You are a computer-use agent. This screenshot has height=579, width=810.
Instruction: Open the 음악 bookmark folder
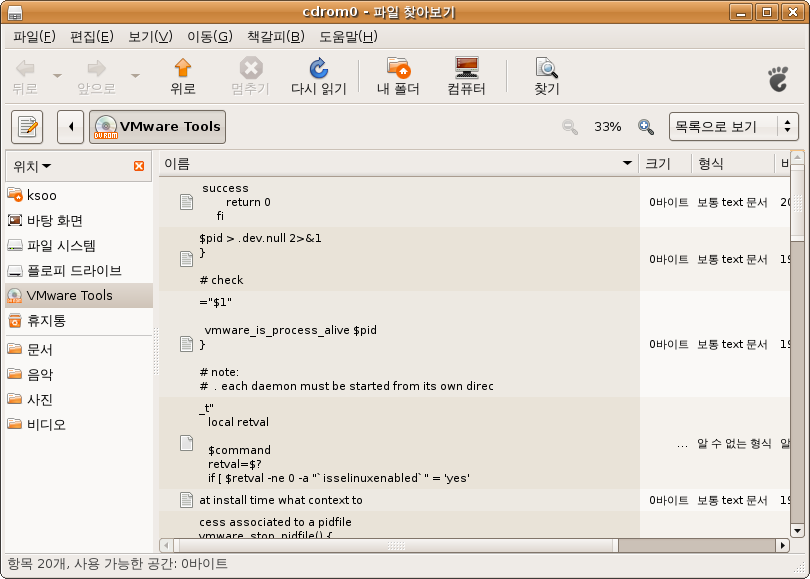coord(79,374)
